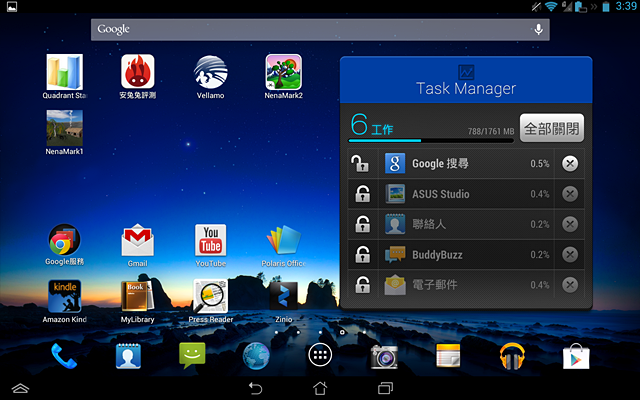
Task: Toggle lock for ASUS Studio task
Action: click(x=363, y=194)
